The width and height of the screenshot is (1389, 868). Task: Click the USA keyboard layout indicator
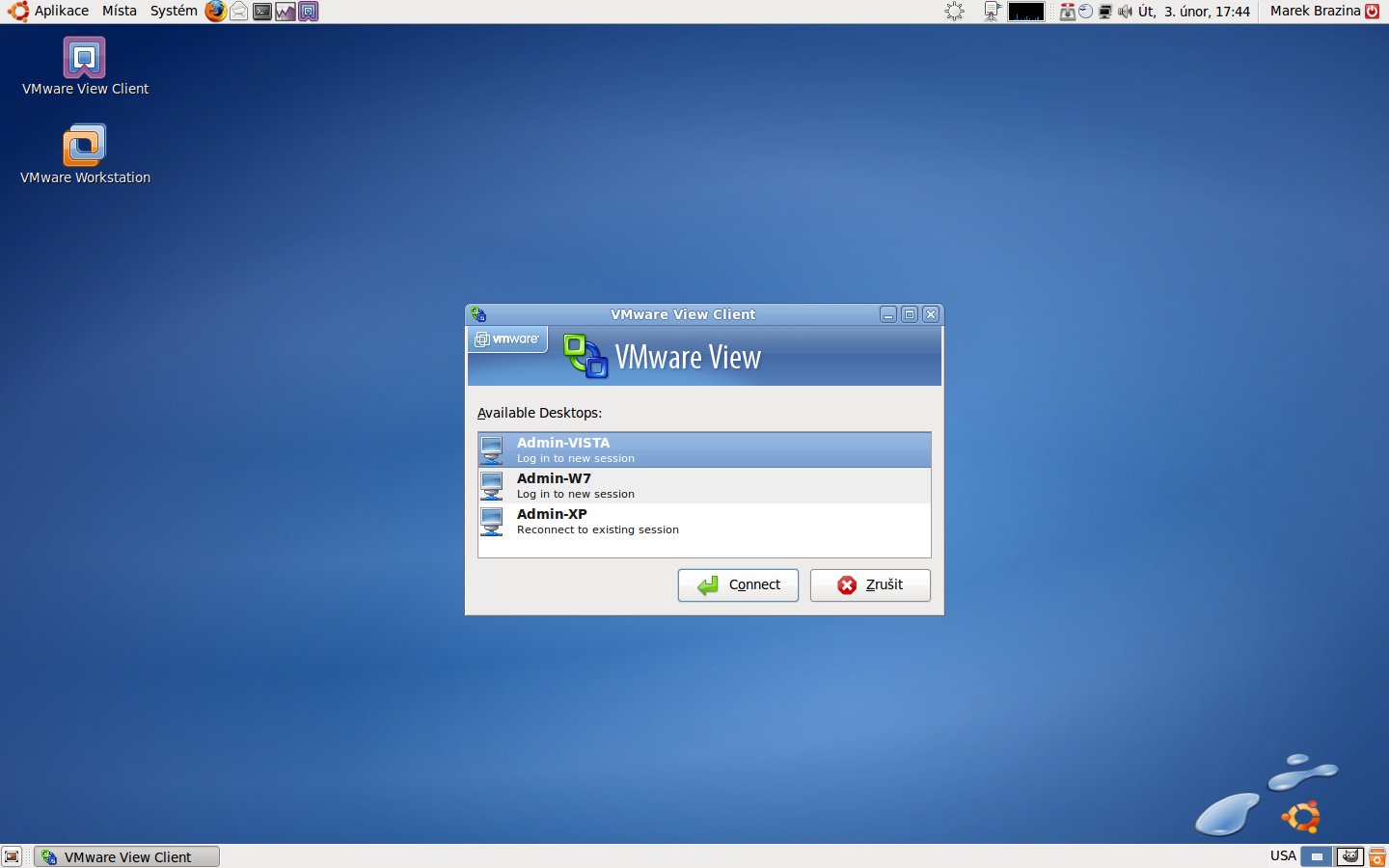pos(1283,855)
